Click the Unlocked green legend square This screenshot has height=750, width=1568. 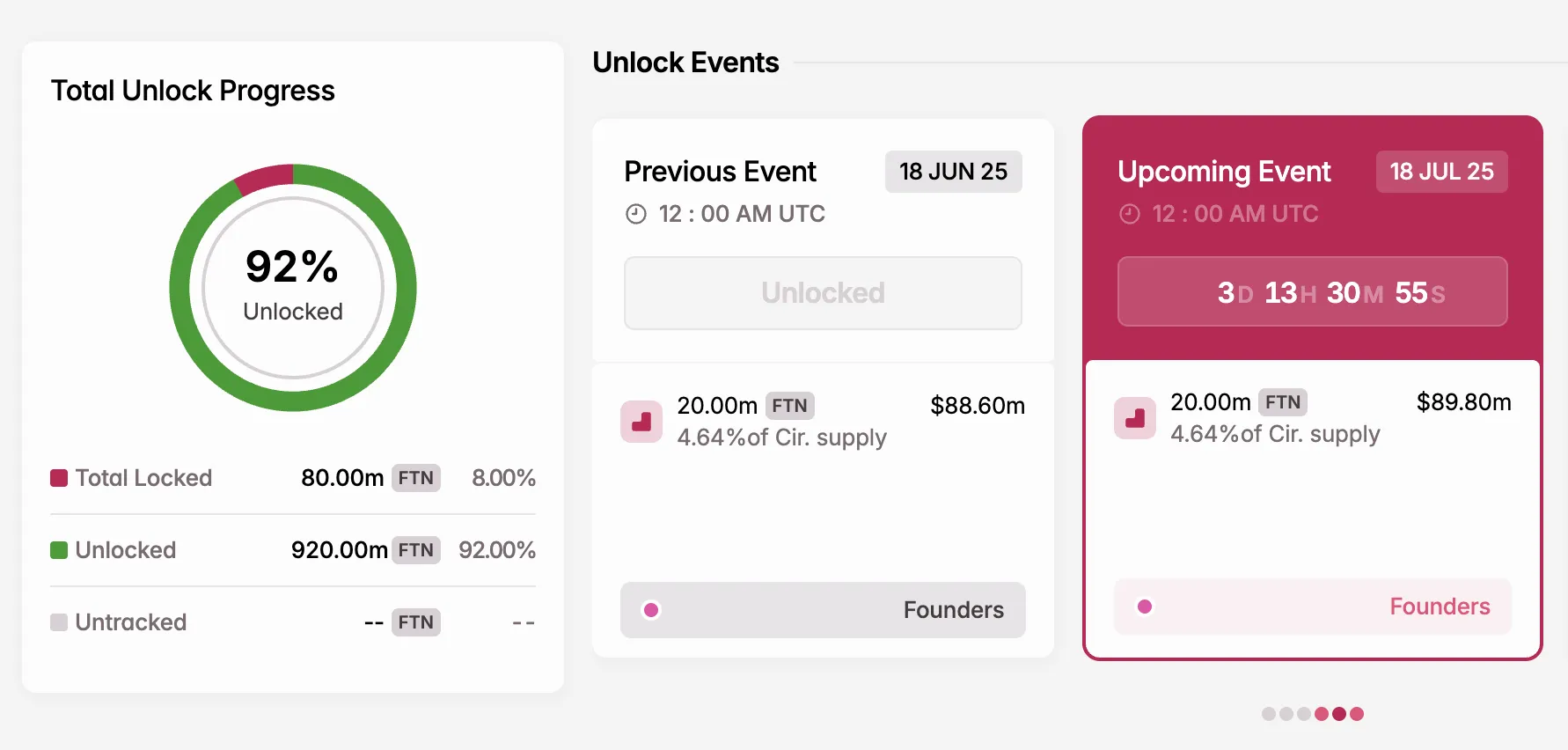click(x=58, y=549)
